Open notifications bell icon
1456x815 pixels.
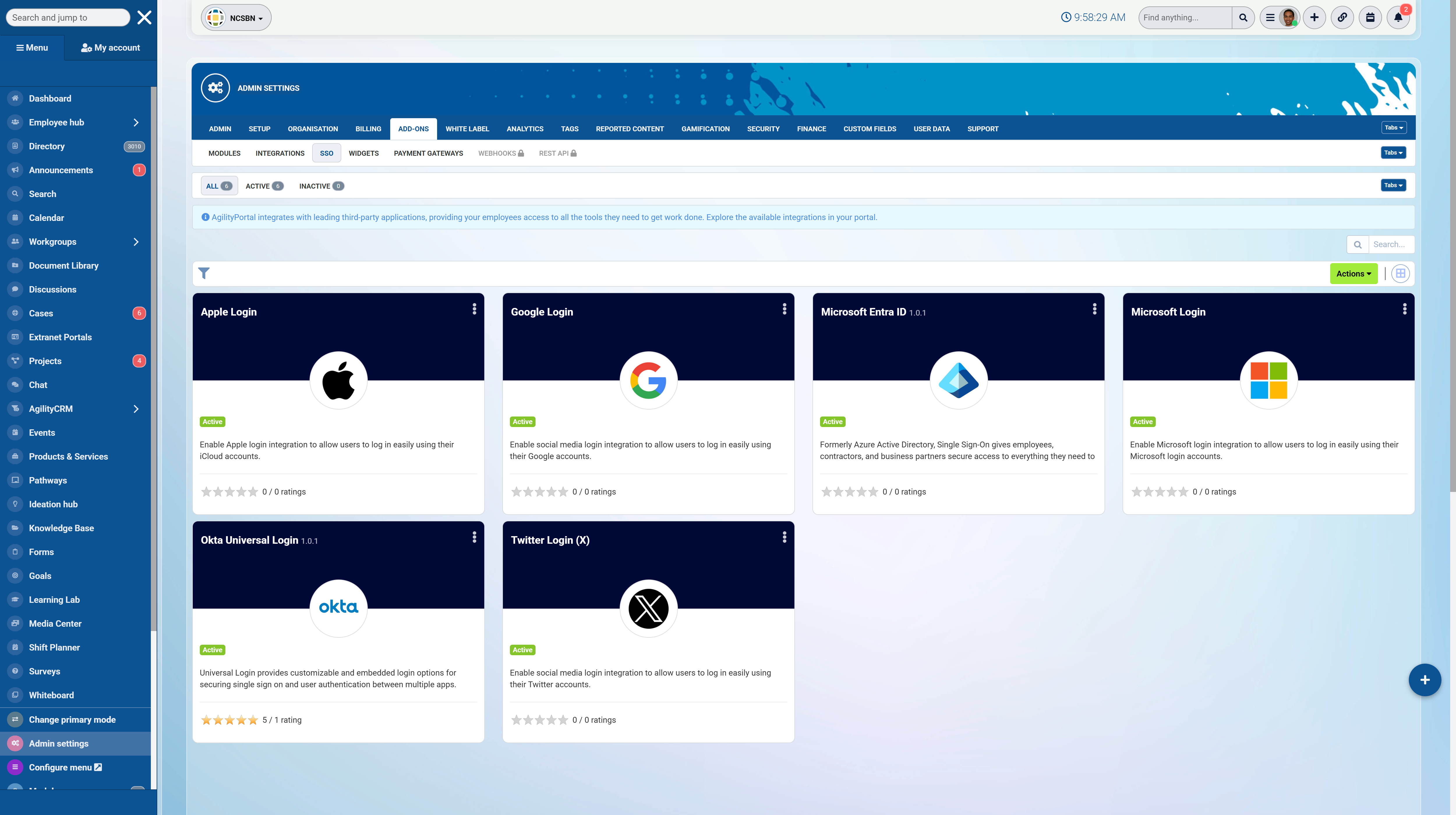pyautogui.click(x=1398, y=17)
